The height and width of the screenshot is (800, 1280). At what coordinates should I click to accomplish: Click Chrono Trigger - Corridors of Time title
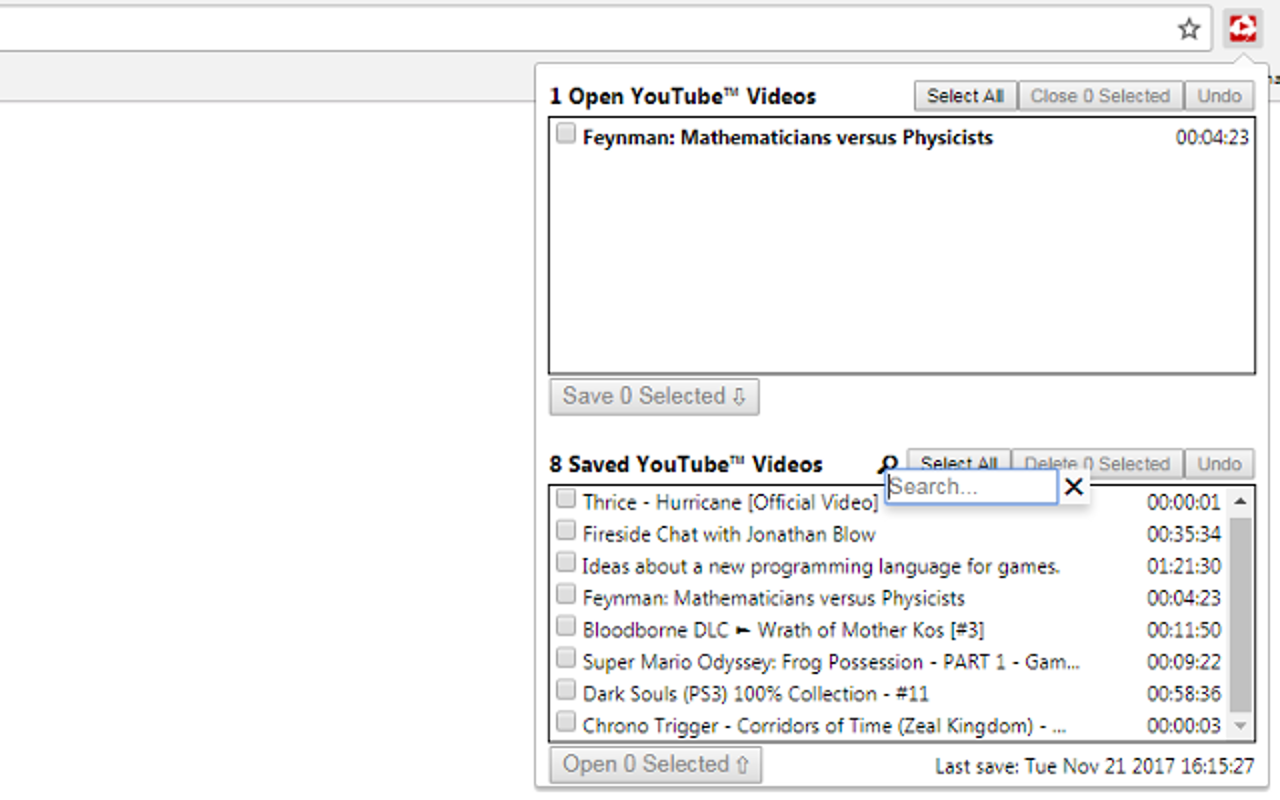[825, 727]
